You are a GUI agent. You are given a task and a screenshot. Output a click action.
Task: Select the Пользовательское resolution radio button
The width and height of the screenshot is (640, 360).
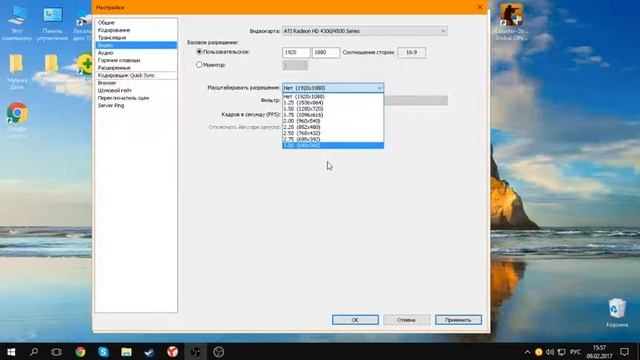click(199, 52)
